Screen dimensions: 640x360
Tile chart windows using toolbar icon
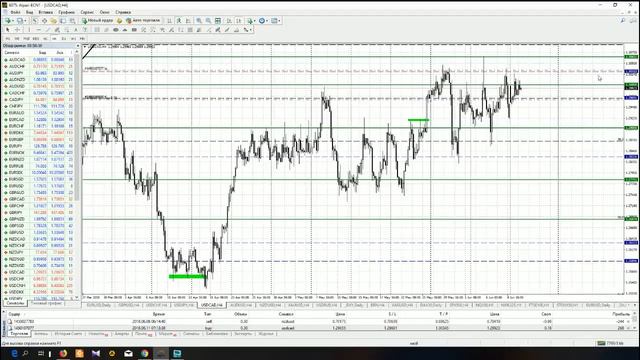[218, 20]
